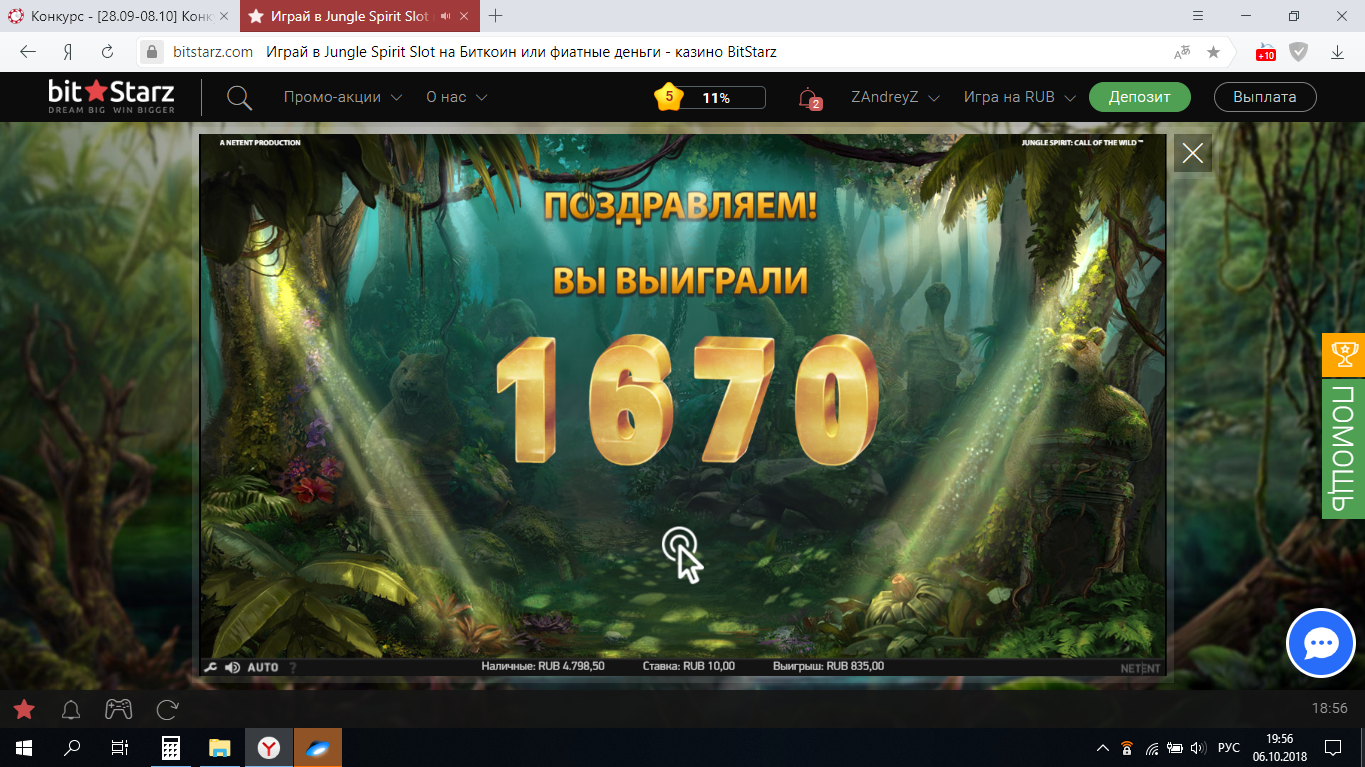Click the Ставка RUB 10,00 bet text
The width and height of the screenshot is (1365, 767).
[688, 666]
